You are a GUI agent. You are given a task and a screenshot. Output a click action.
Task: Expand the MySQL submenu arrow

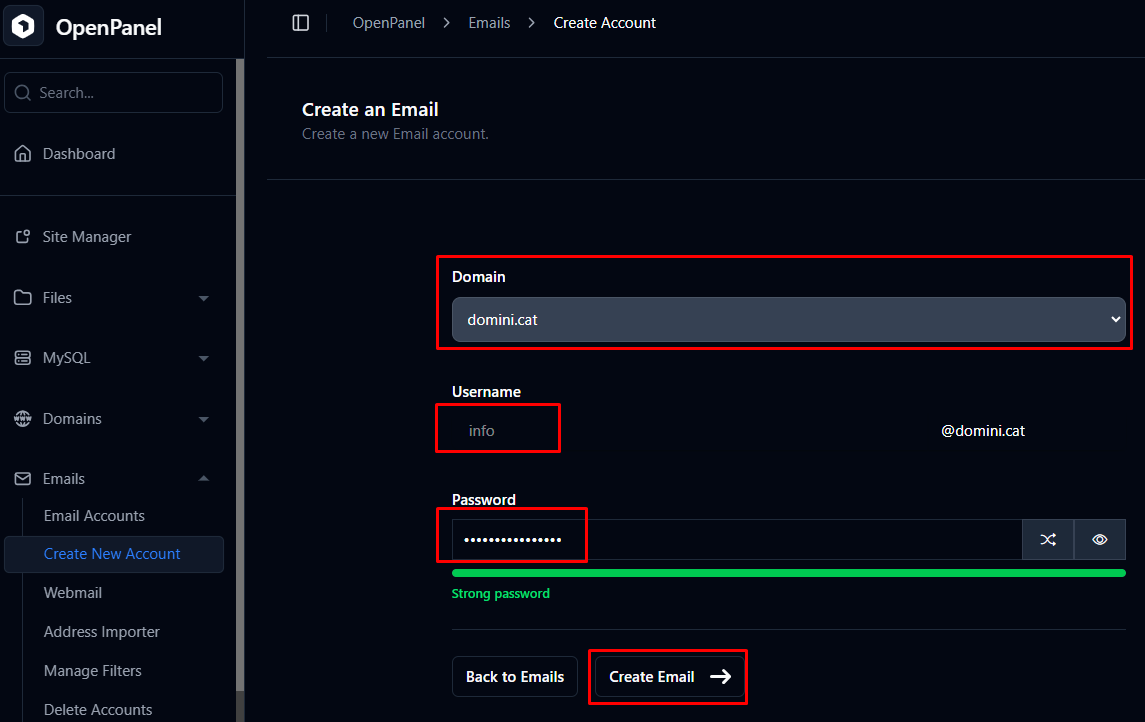click(x=204, y=358)
